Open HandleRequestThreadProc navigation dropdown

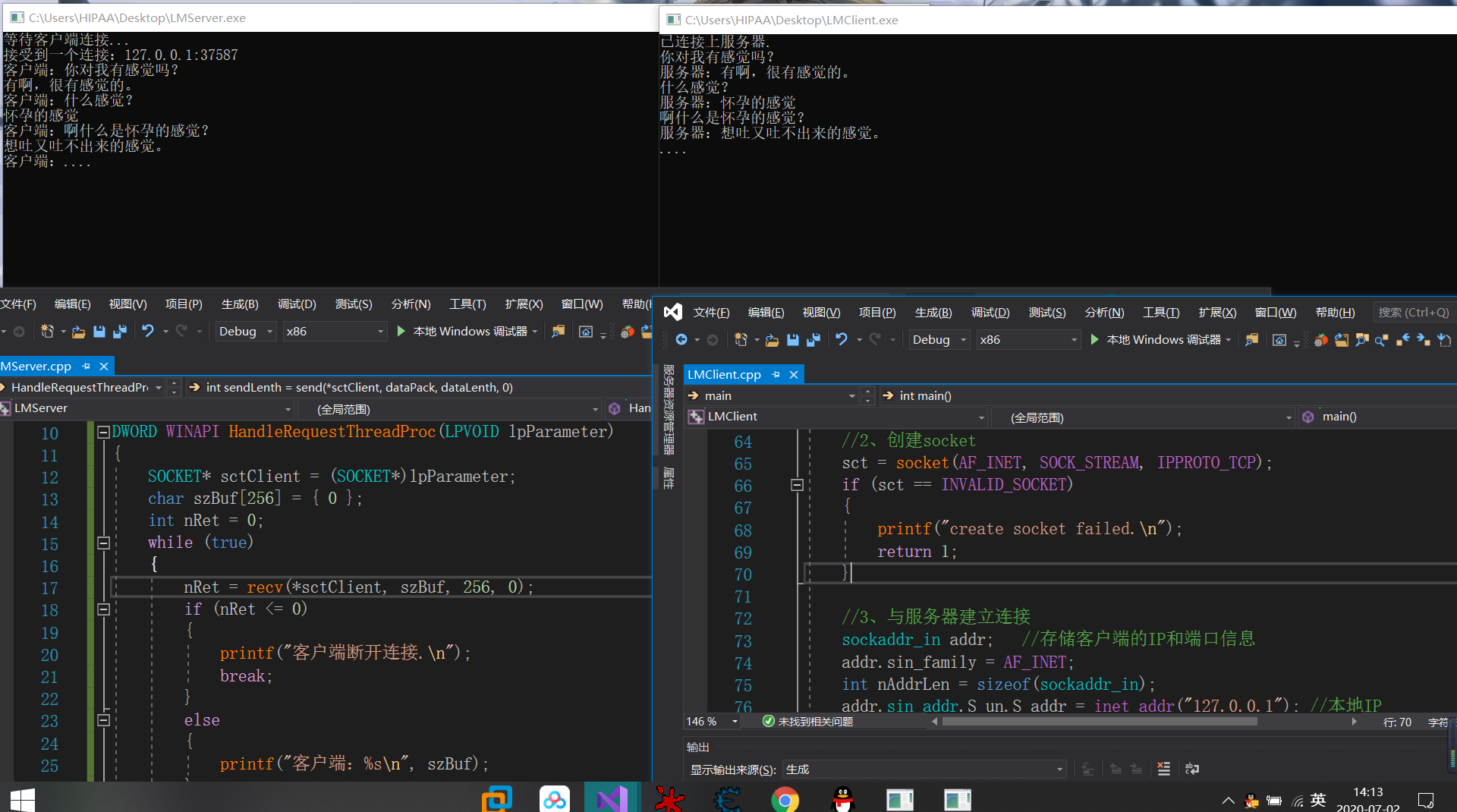pyautogui.click(x=82, y=388)
